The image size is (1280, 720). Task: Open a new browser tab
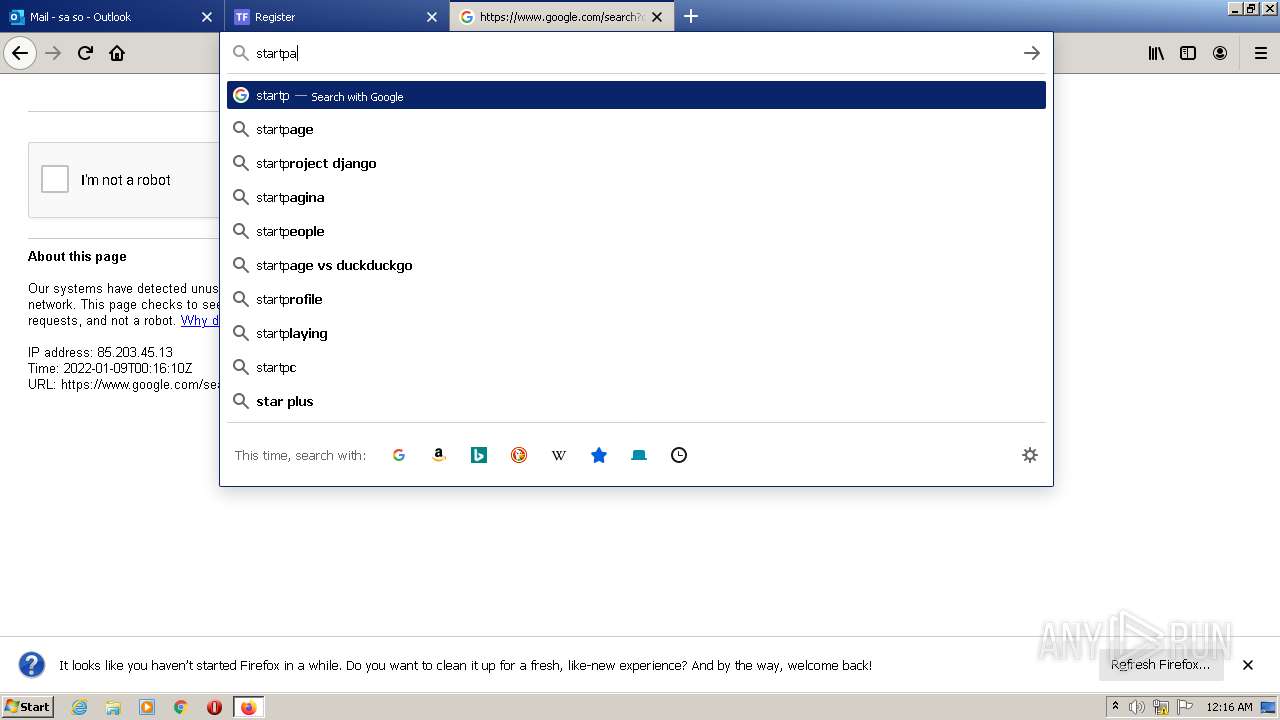click(691, 16)
